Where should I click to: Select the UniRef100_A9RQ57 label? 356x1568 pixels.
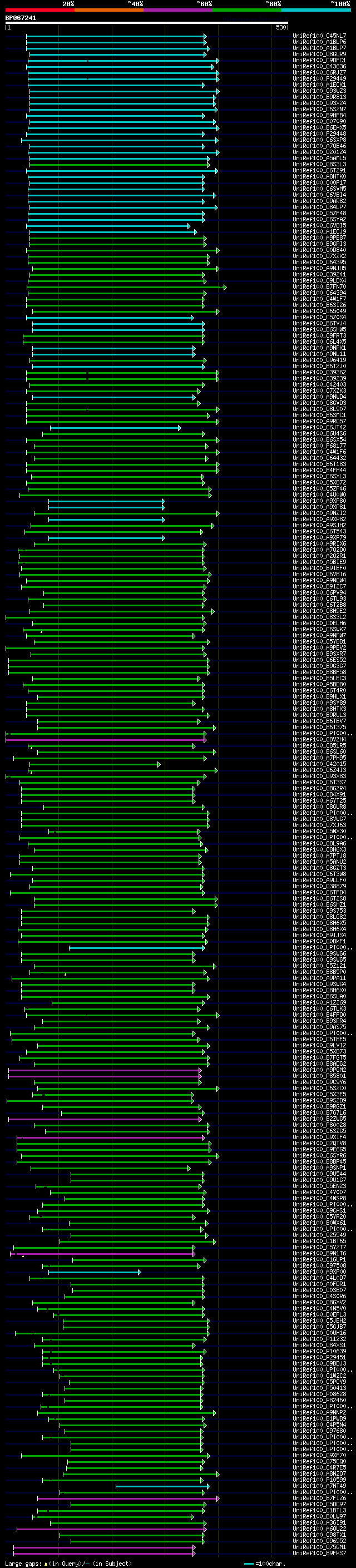(x=319, y=421)
